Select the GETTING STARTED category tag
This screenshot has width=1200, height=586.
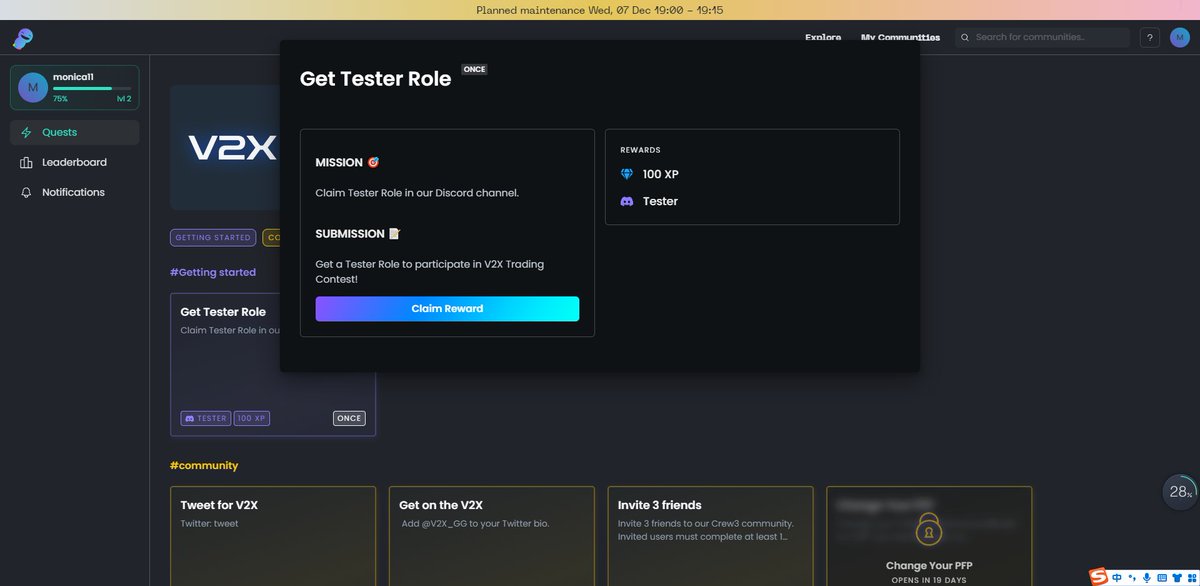[213, 238]
